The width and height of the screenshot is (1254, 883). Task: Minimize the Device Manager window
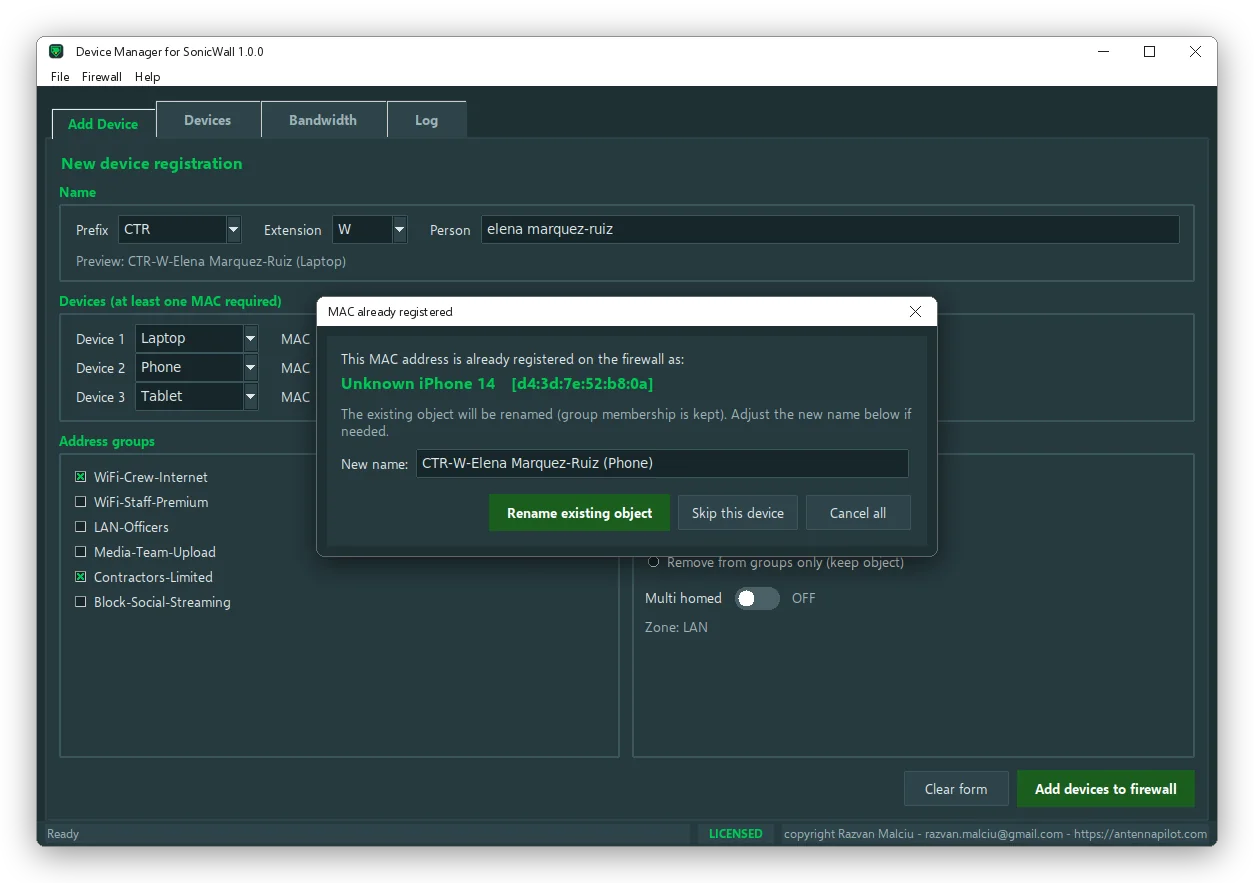click(1104, 52)
